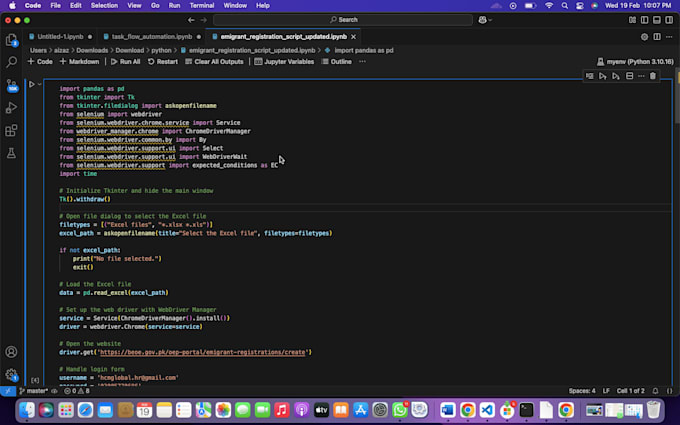Open the Terminal menu
The height and width of the screenshot is (425, 680).
click(x=202, y=6)
